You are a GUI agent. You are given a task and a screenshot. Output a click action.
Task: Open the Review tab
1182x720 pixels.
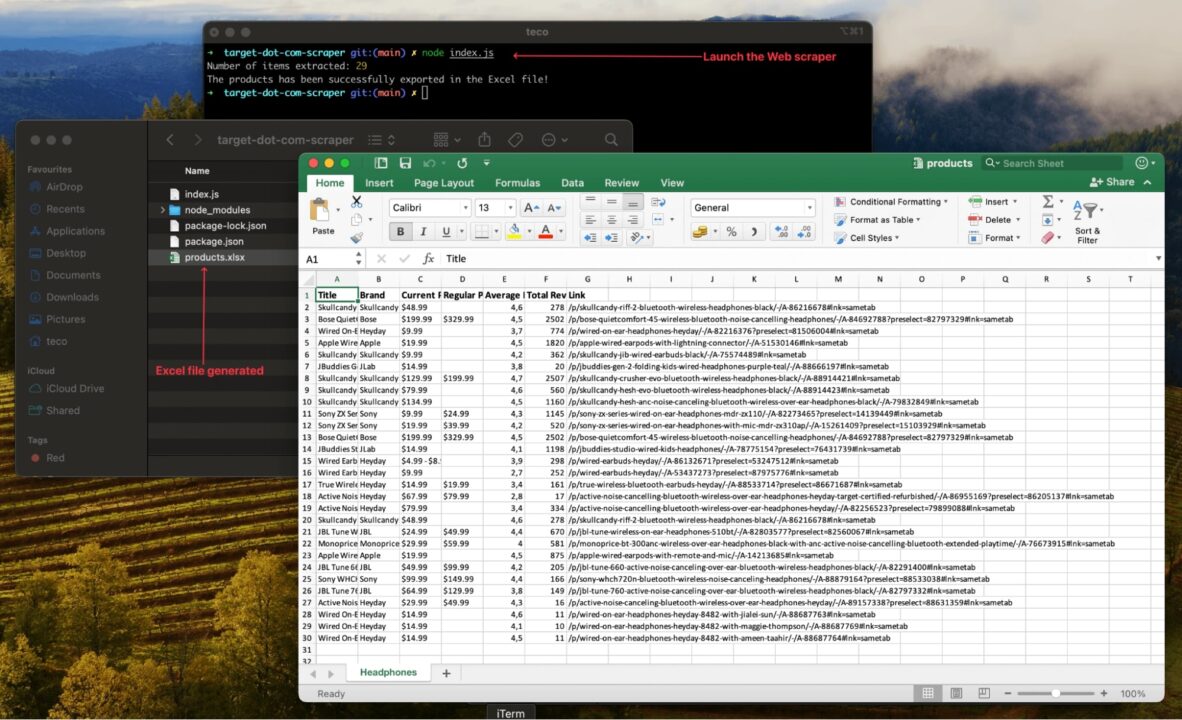pos(621,182)
